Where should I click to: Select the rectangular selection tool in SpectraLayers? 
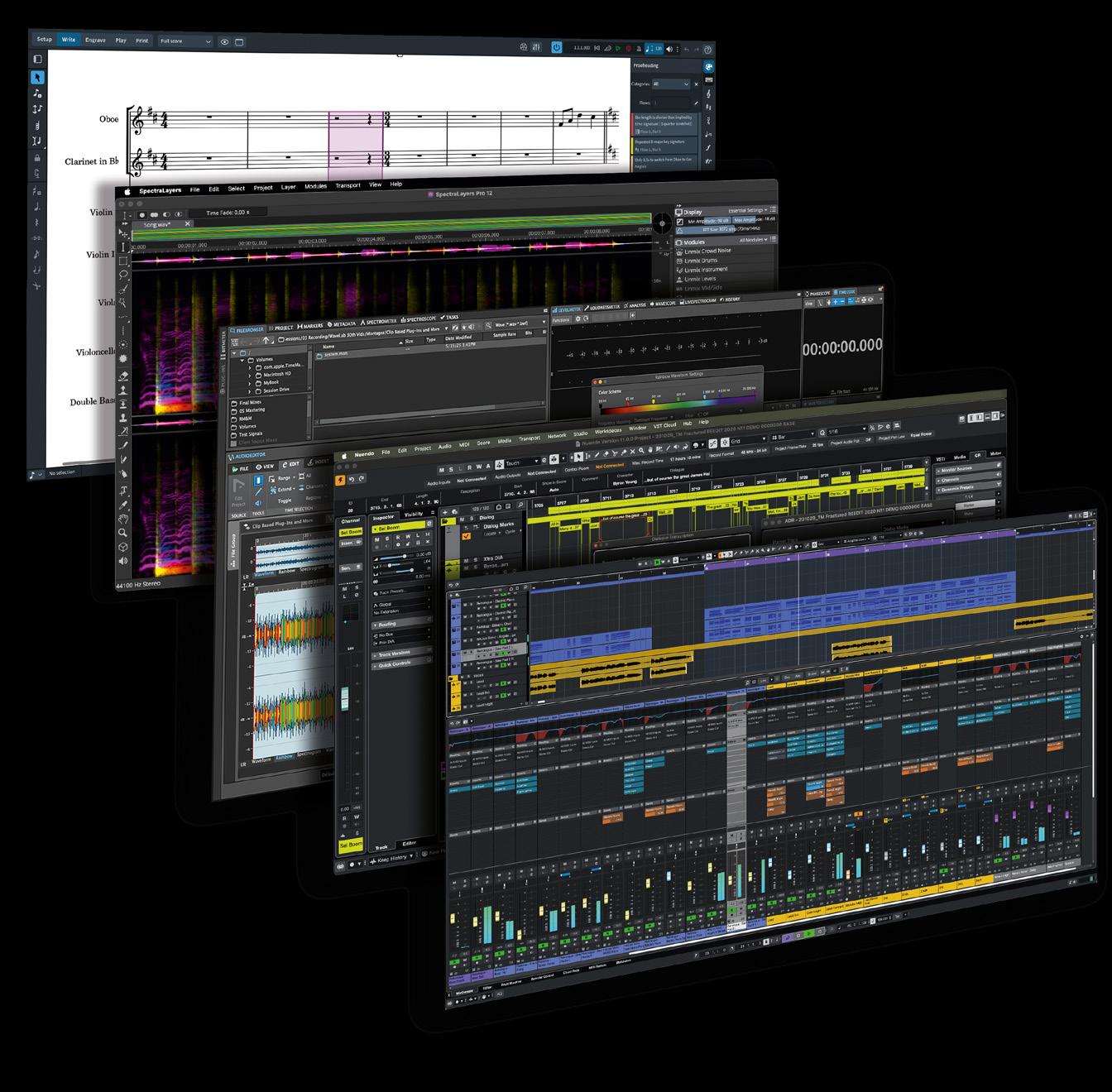[x=124, y=261]
